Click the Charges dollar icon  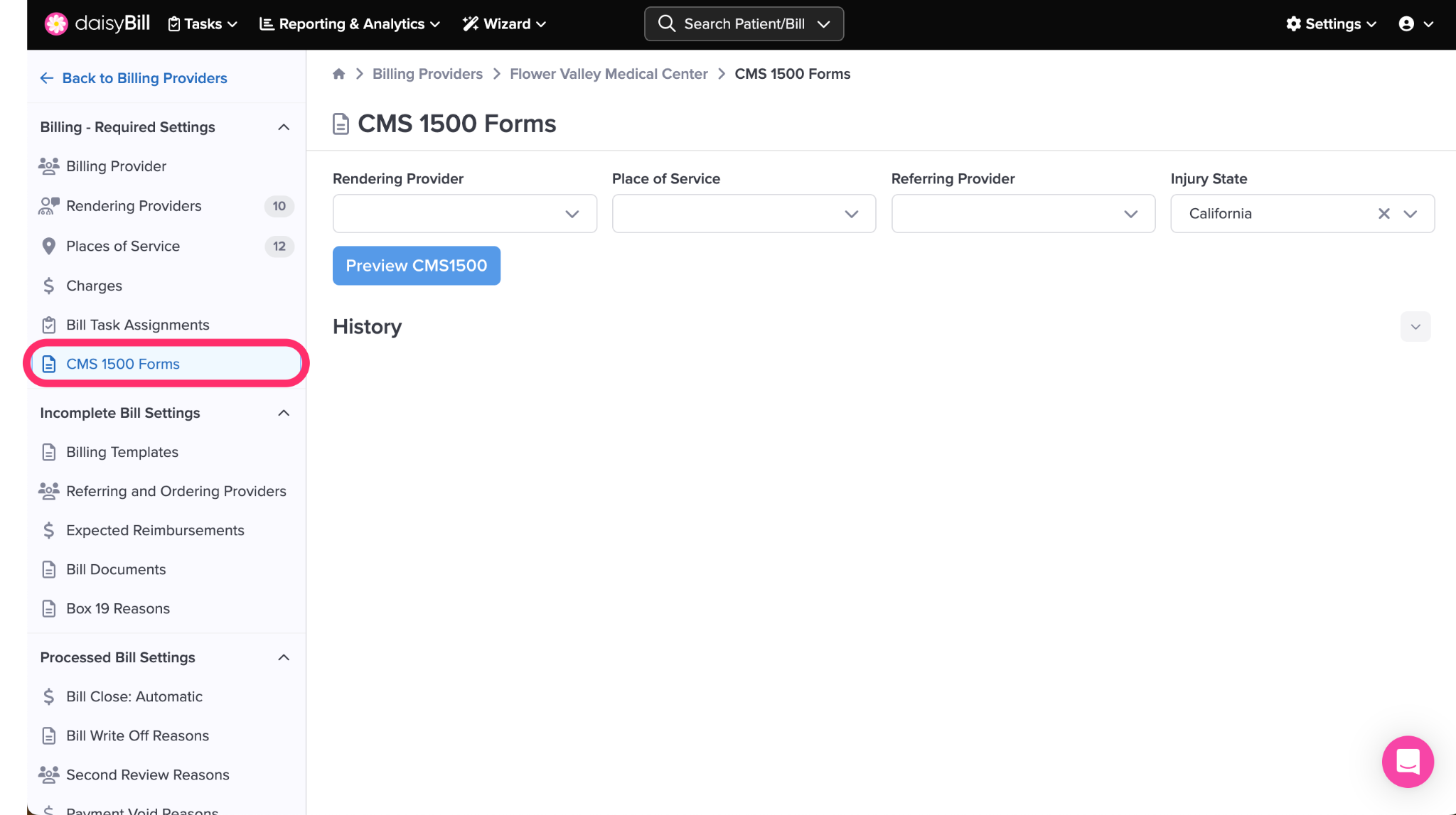(48, 286)
